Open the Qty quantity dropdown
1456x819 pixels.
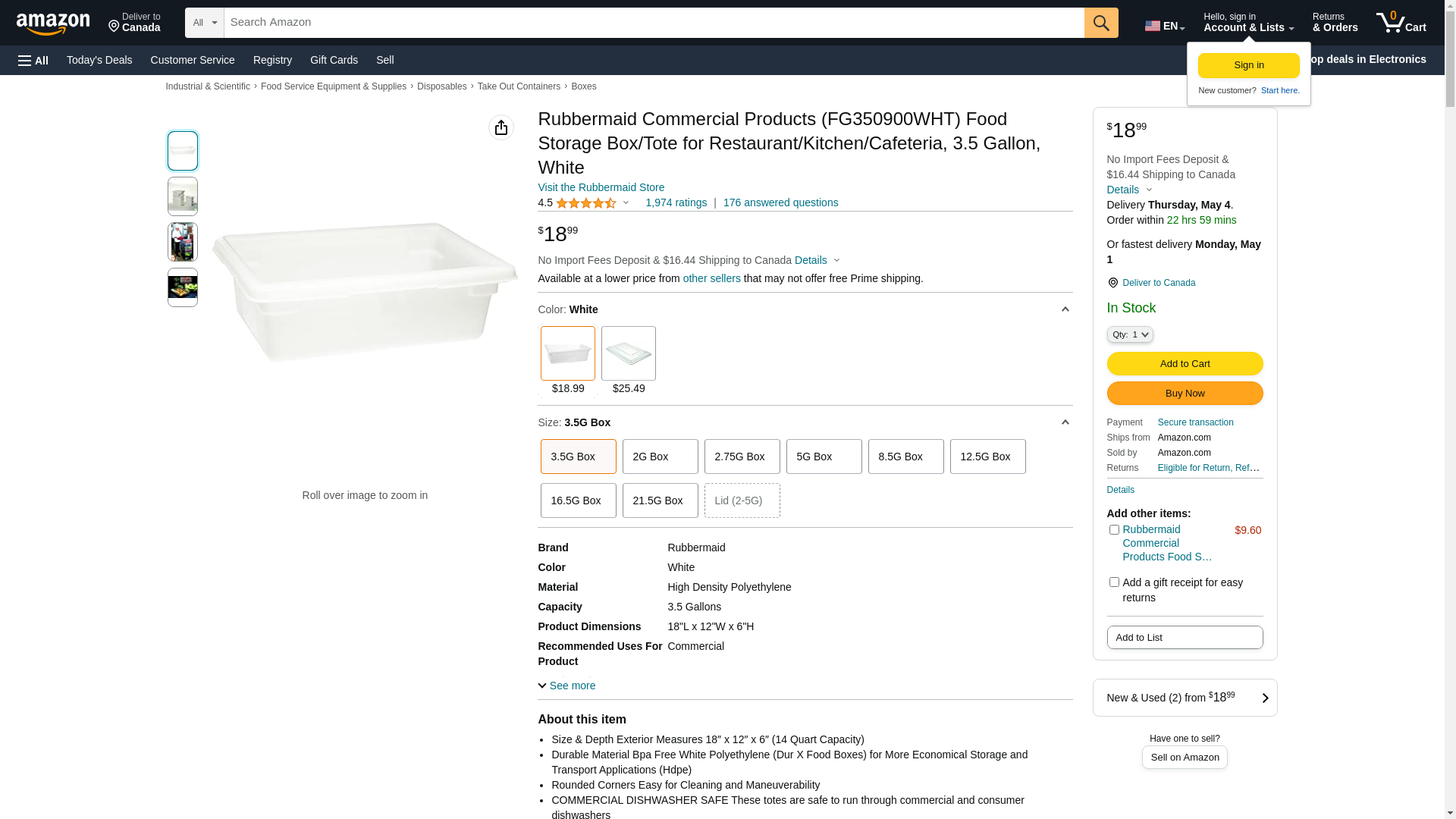pos(1130,334)
